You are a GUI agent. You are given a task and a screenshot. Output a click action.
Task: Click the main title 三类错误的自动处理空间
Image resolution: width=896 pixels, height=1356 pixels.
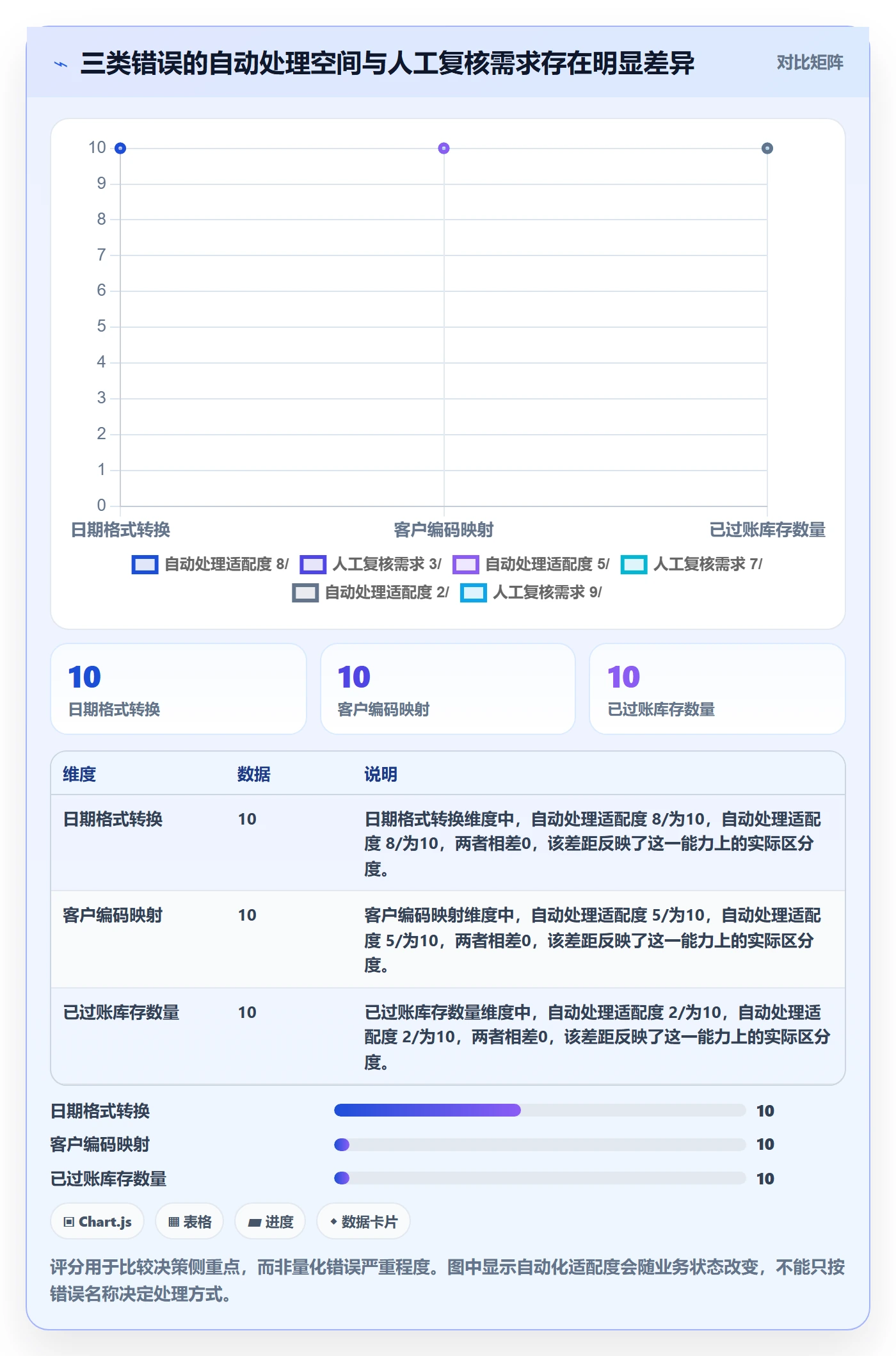pos(387,63)
